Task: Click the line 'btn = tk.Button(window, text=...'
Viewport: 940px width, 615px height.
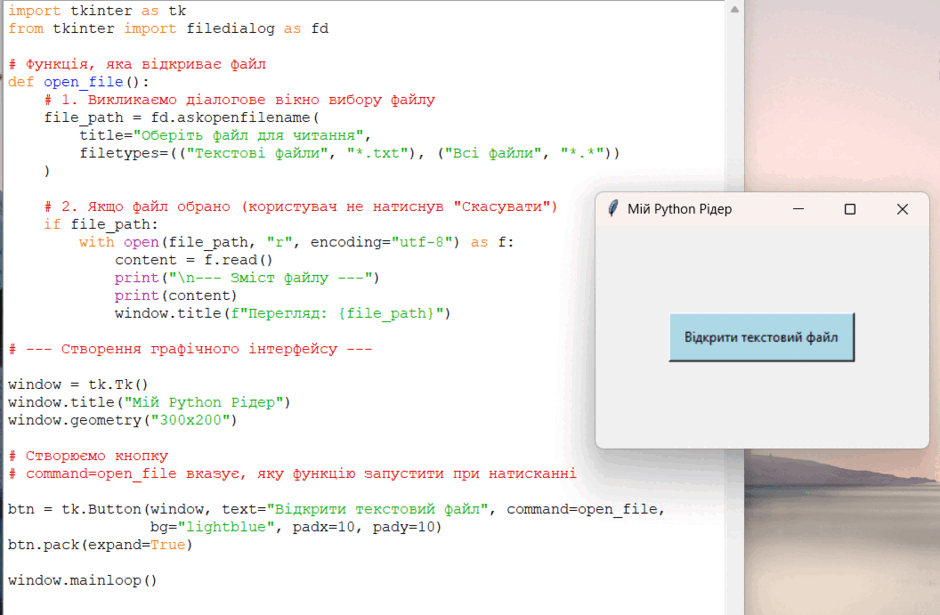Action: click(336, 509)
